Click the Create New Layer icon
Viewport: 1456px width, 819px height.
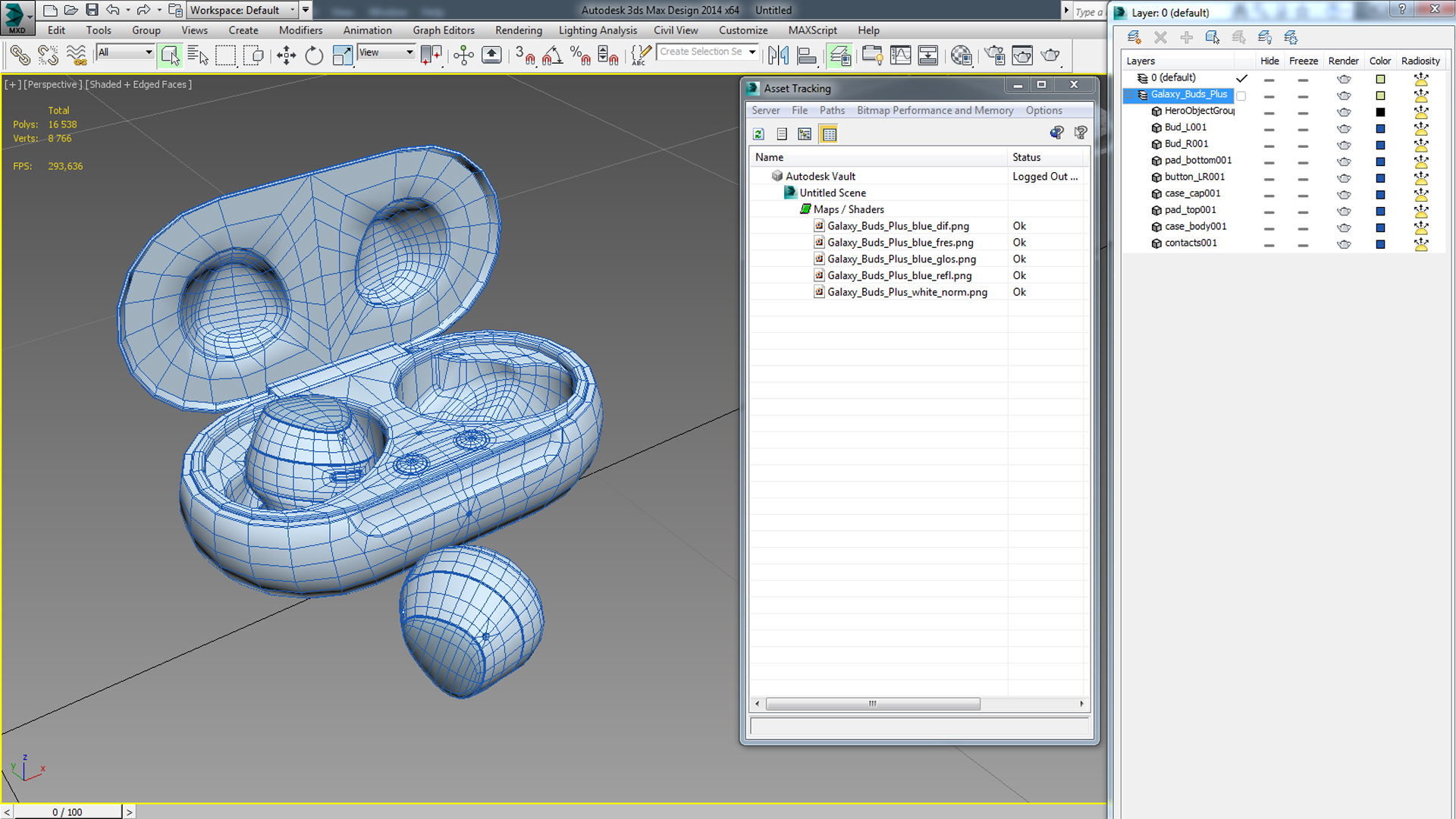click(x=1134, y=37)
